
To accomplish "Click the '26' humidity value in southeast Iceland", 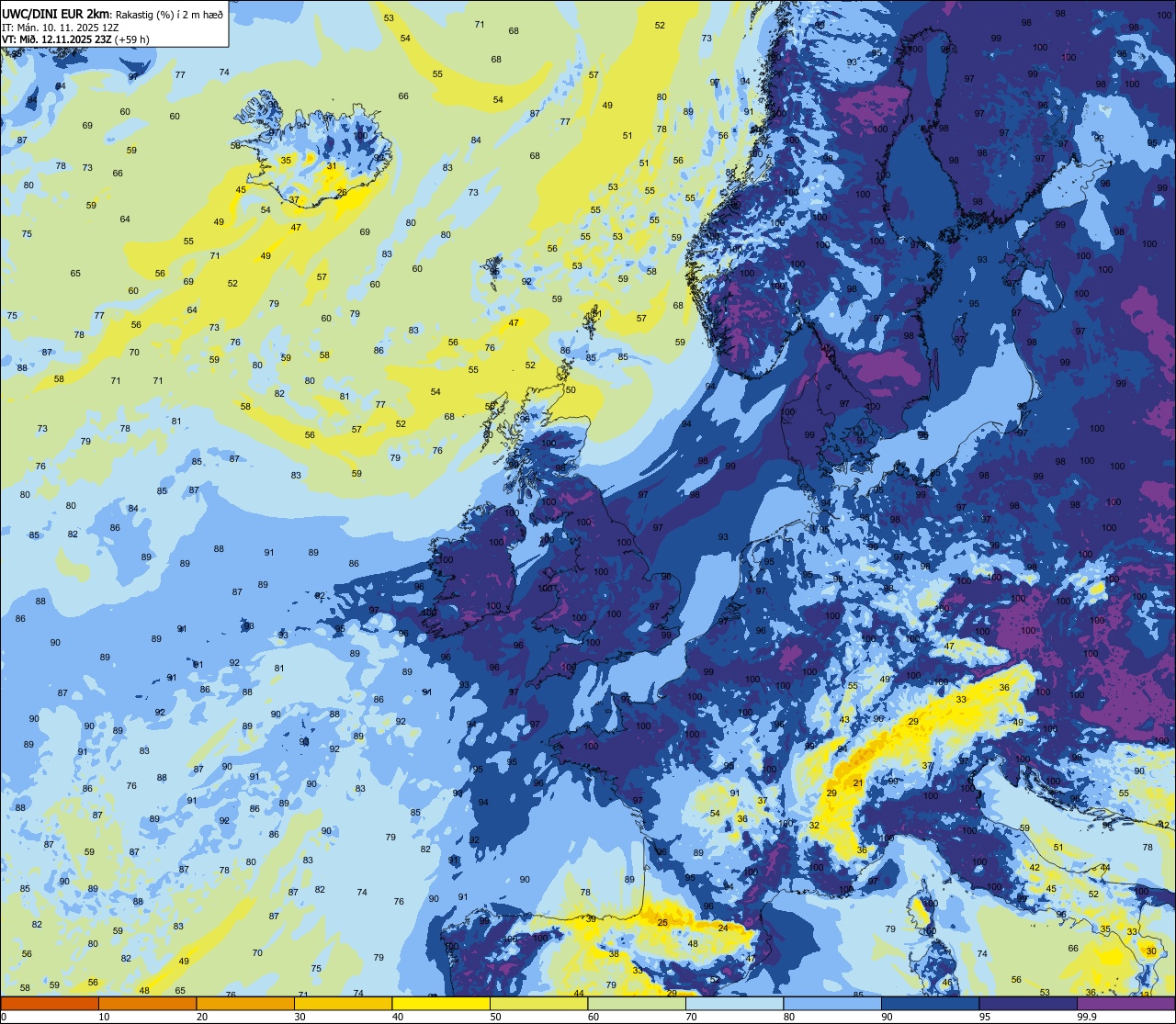I will tap(342, 193).
